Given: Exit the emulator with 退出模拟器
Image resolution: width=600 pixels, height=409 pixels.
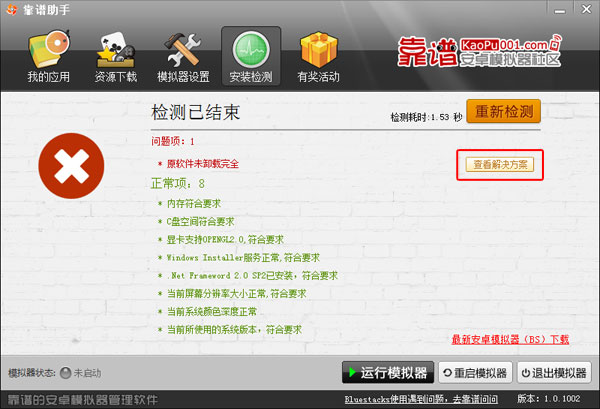Looking at the screenshot, I should [554, 373].
